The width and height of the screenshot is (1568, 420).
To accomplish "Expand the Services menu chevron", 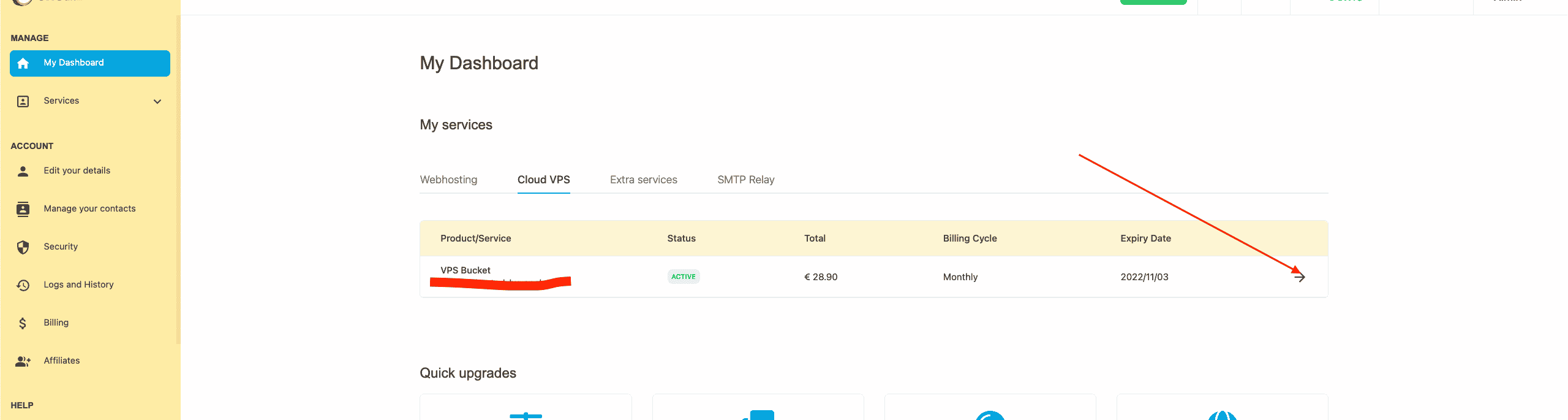I will pyautogui.click(x=157, y=102).
